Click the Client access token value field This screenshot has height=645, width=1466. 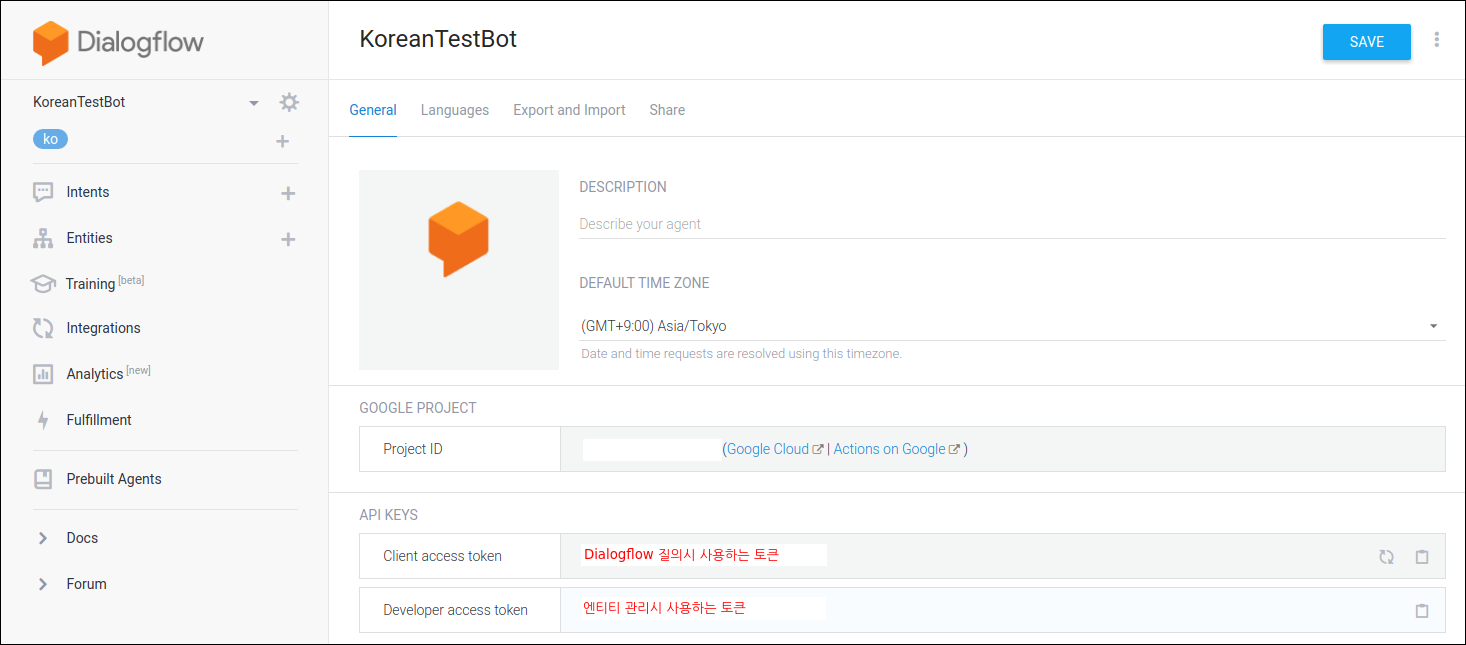1003,556
